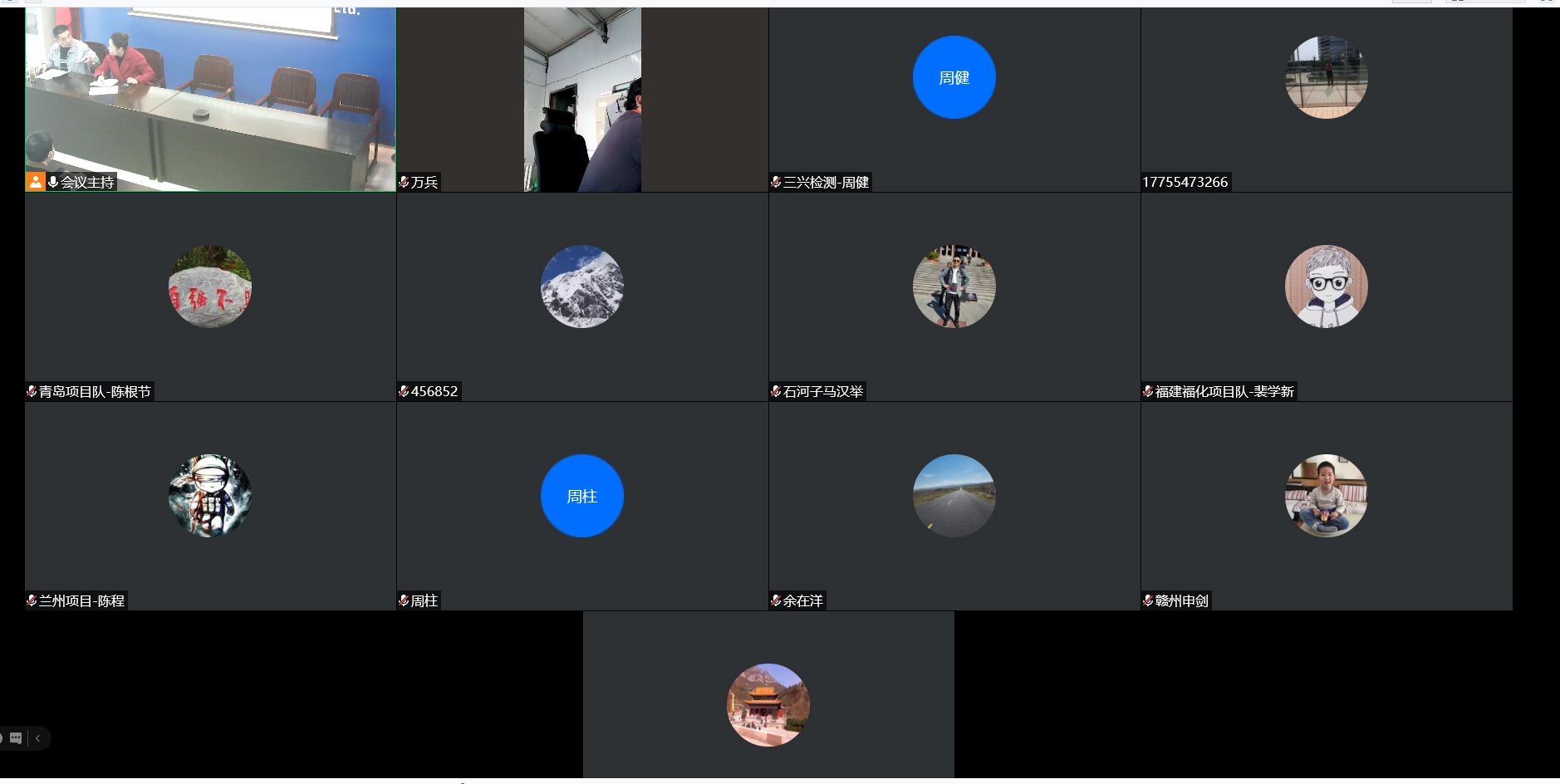1560x784 pixels.
Task: Click the 余在洋 name label
Action: pyautogui.click(x=803, y=600)
